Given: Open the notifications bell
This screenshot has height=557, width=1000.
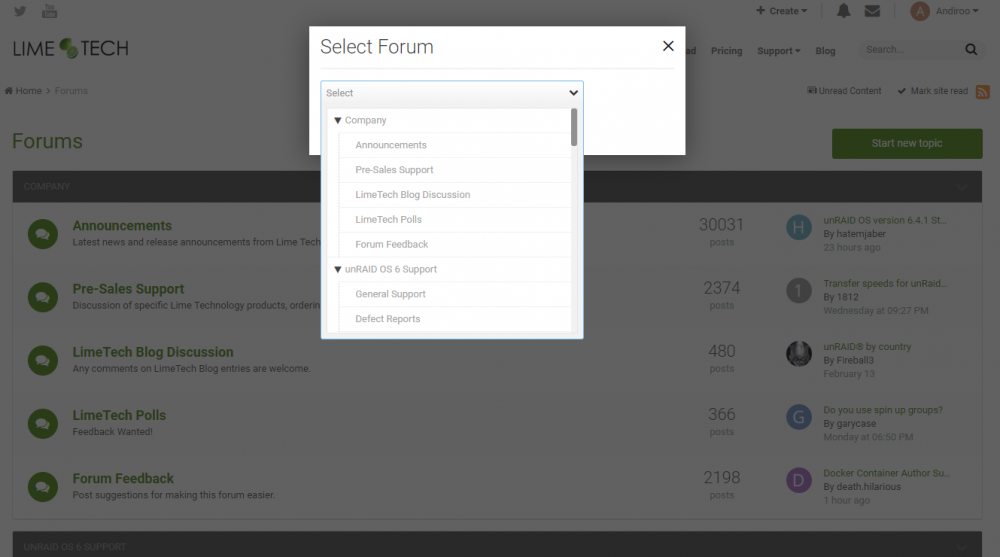Looking at the screenshot, I should pos(843,11).
